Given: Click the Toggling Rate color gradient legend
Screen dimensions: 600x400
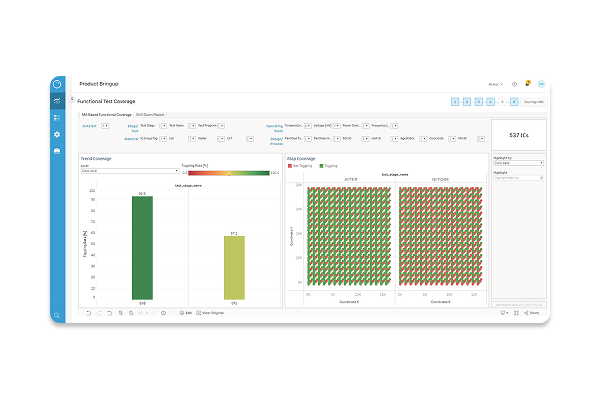Looking at the screenshot, I should (228, 173).
